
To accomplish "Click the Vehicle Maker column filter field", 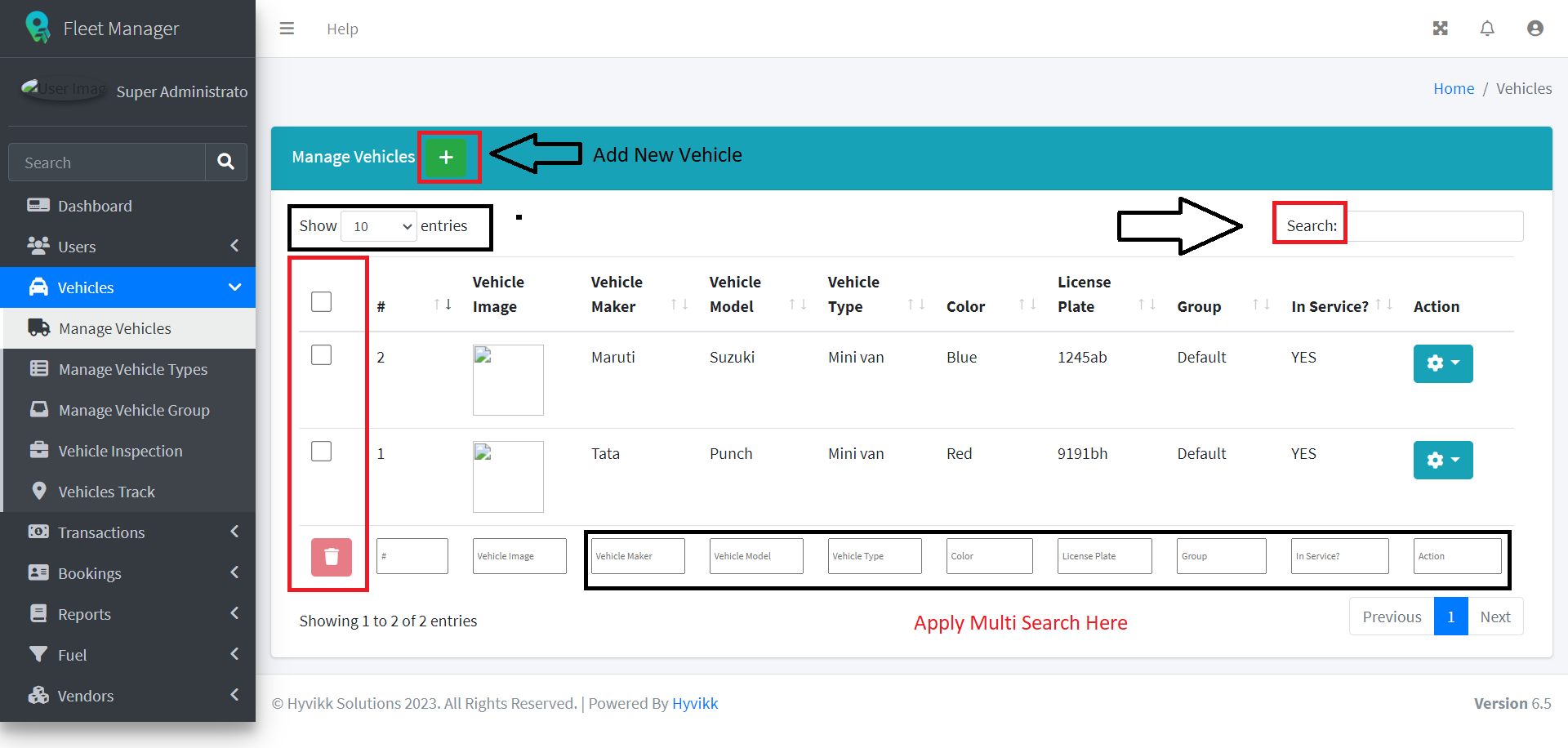I will pyautogui.click(x=637, y=556).
